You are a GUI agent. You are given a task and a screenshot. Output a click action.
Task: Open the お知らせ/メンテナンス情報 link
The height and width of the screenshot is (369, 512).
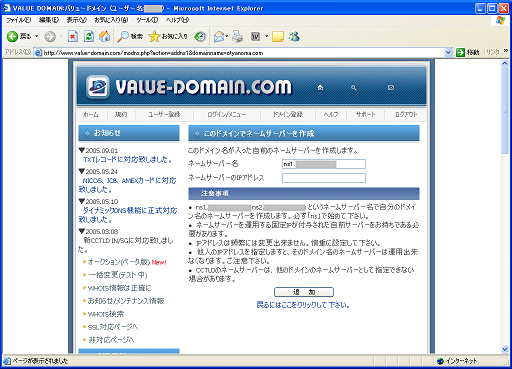[x=126, y=301]
